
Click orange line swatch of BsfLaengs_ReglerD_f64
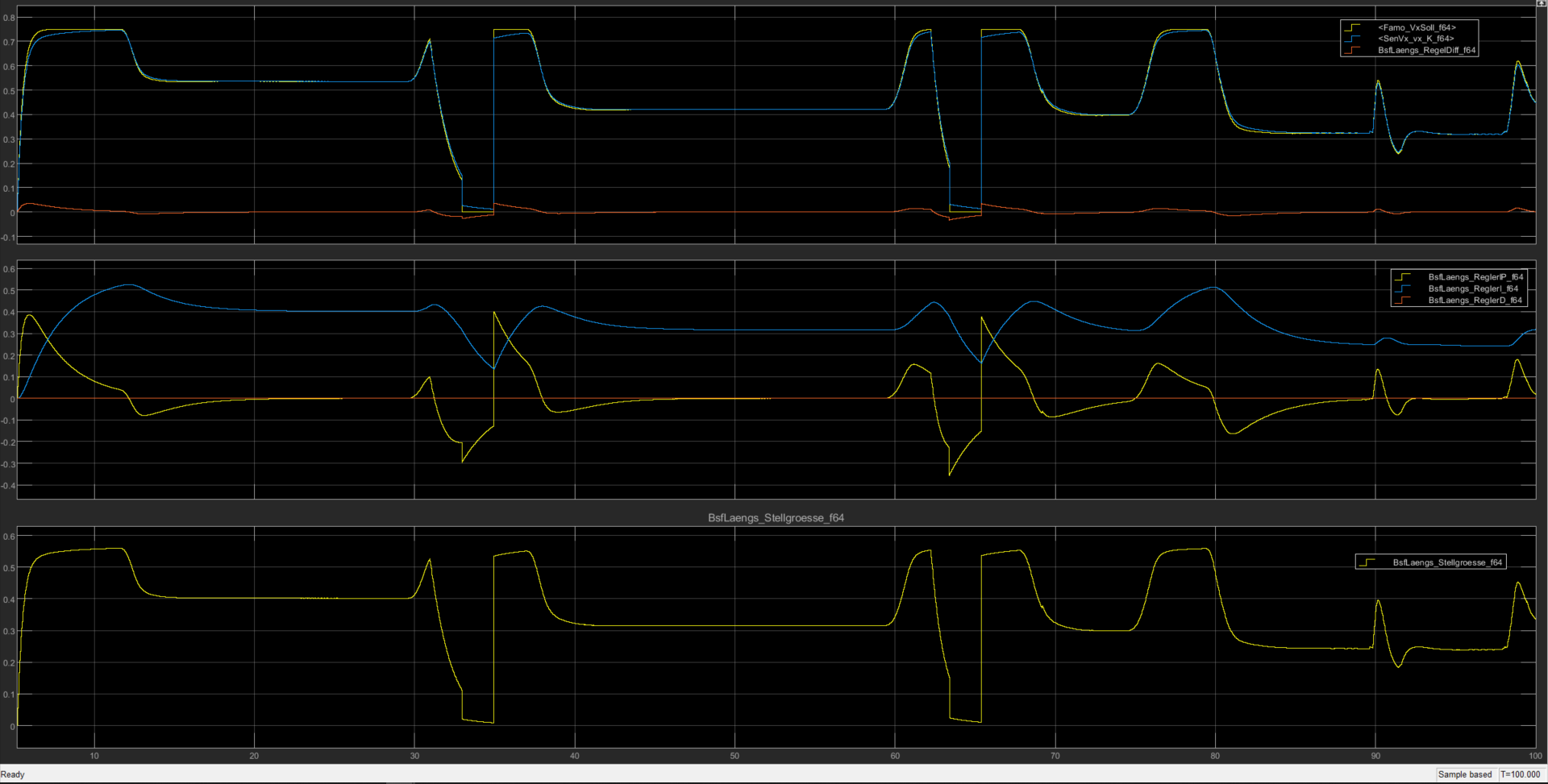1403,301
